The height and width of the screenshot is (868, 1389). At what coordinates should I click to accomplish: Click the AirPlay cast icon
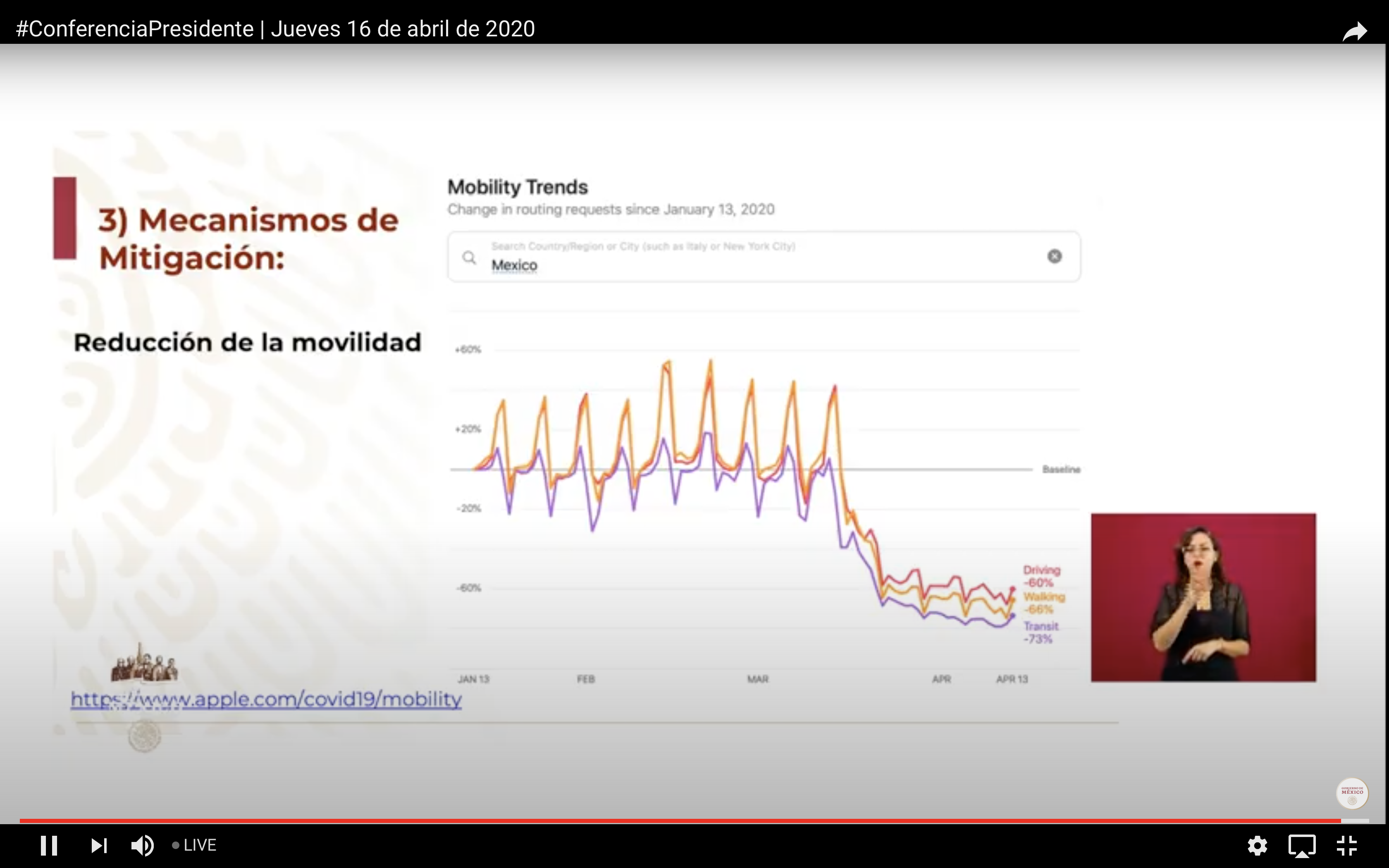(x=1302, y=845)
